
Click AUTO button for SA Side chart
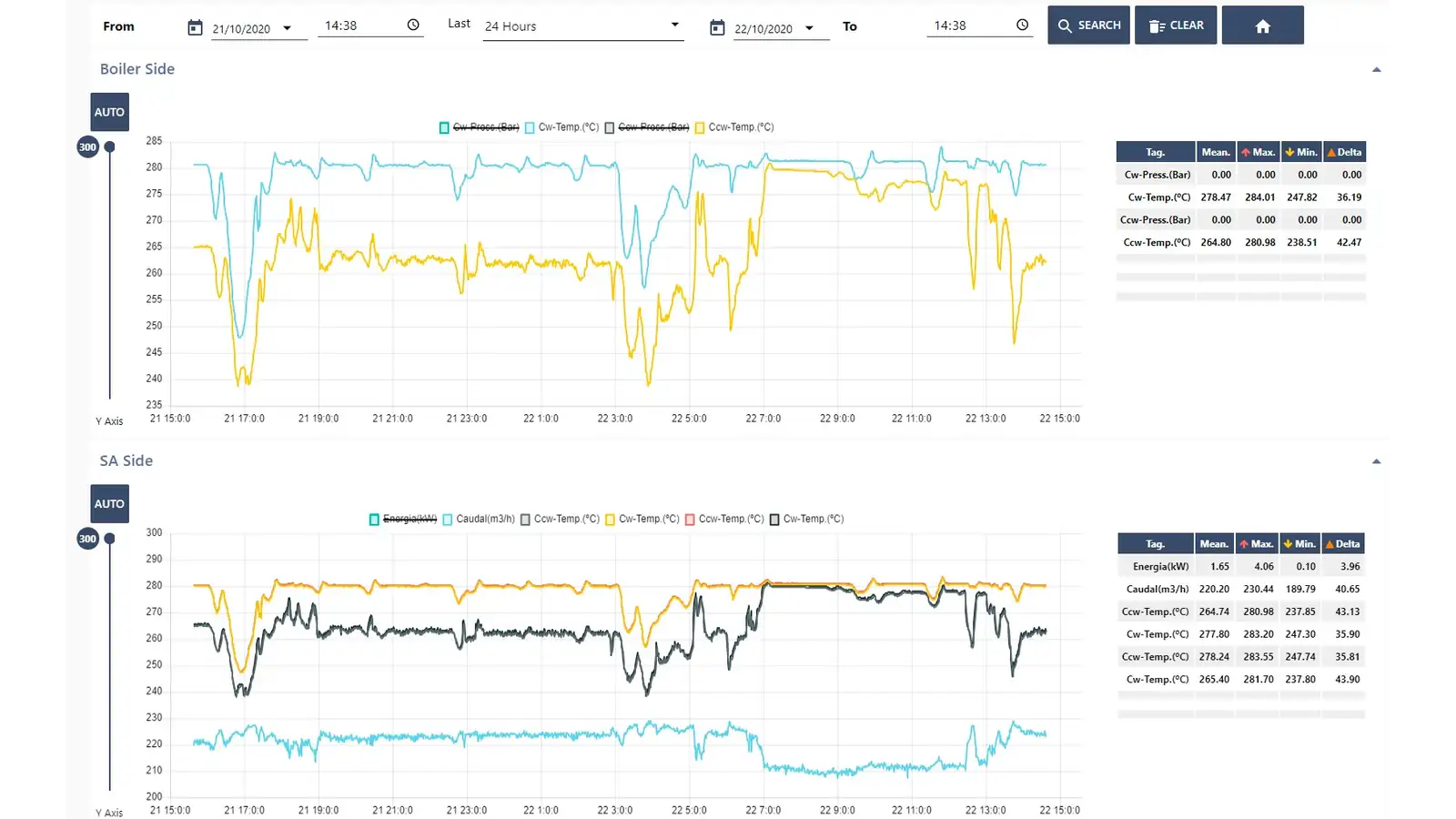click(109, 504)
